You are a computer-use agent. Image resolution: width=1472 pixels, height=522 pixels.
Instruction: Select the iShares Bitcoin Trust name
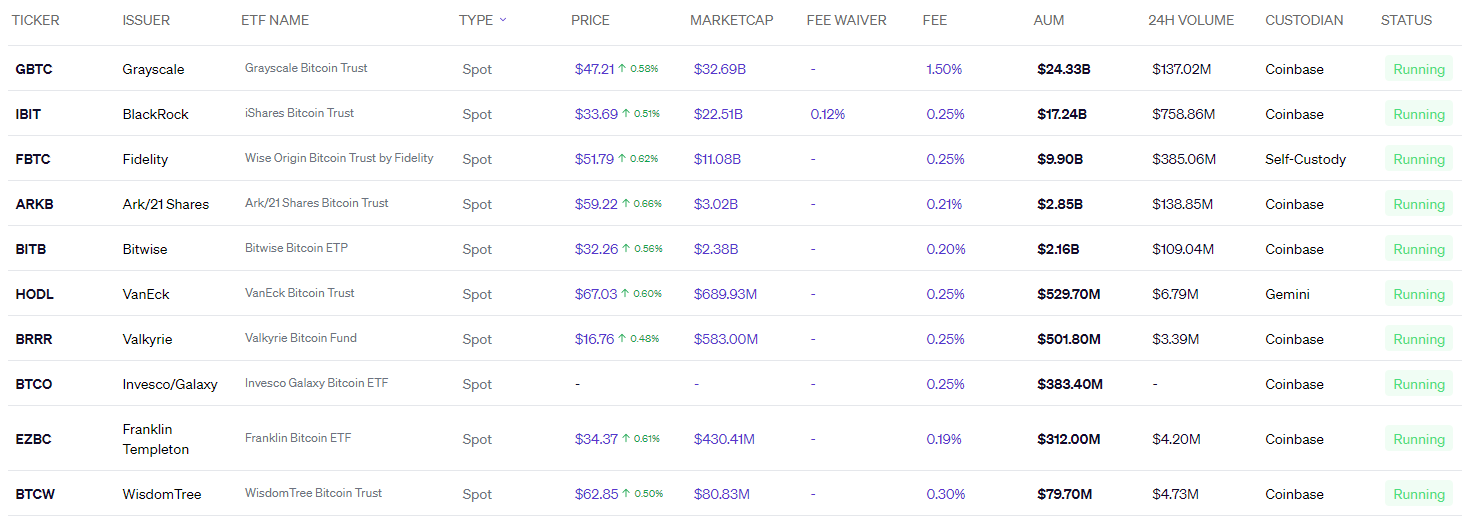299,113
